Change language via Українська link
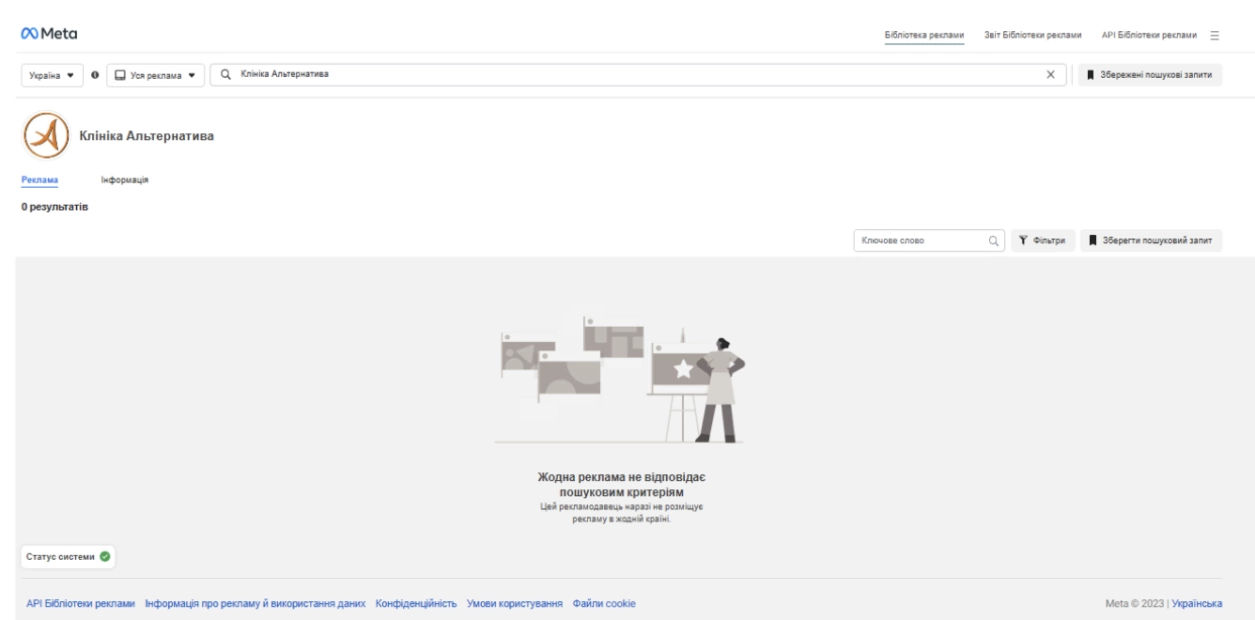Screen dimensions: 1255x620 [x=1195, y=603]
